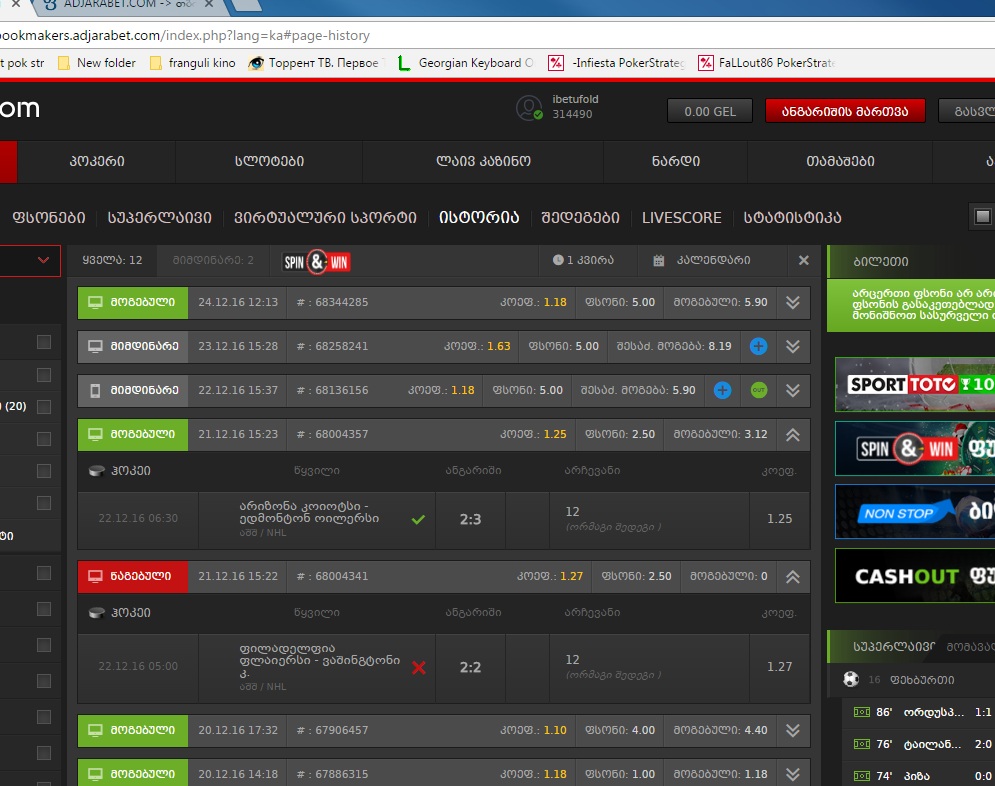This screenshot has width=995, height=786.
Task: Click monitor icon on pending bet 68258241
Action: (95, 346)
